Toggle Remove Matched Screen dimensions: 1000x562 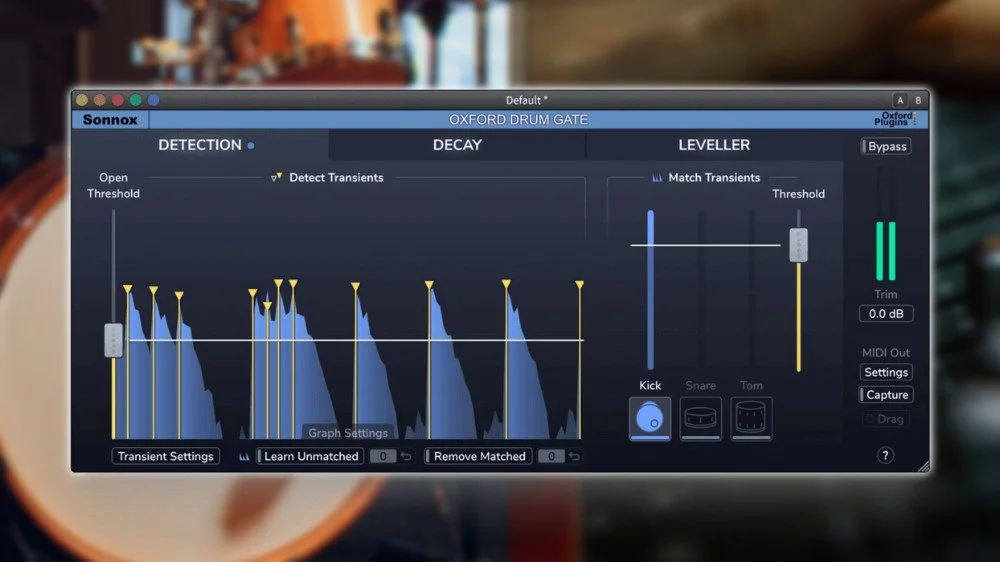(x=478, y=456)
